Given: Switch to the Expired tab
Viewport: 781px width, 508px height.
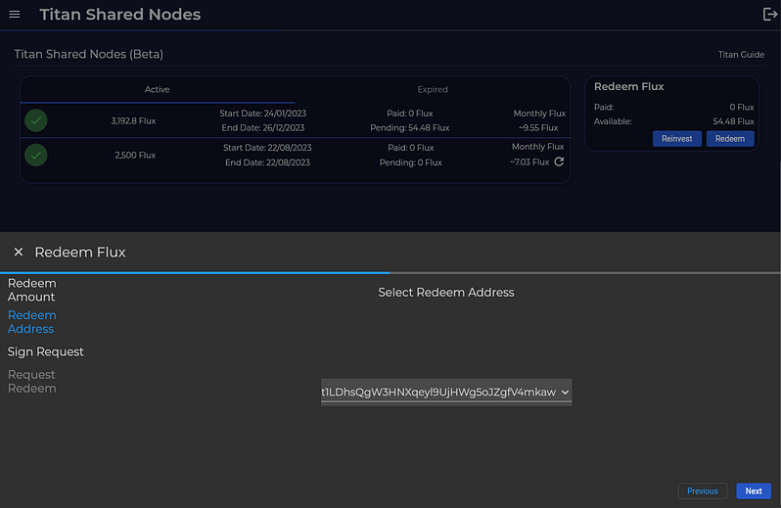Looking at the screenshot, I should (x=432, y=90).
